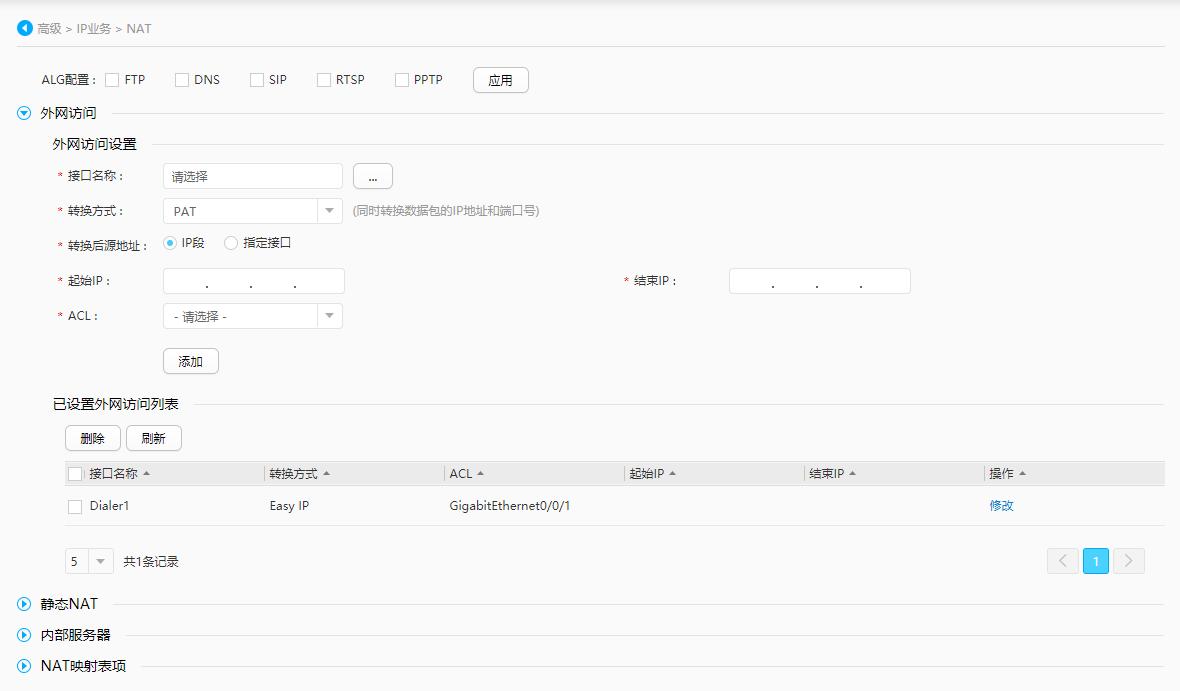Change records per page with the 5 dropdown
The height and width of the screenshot is (691, 1180).
88,561
